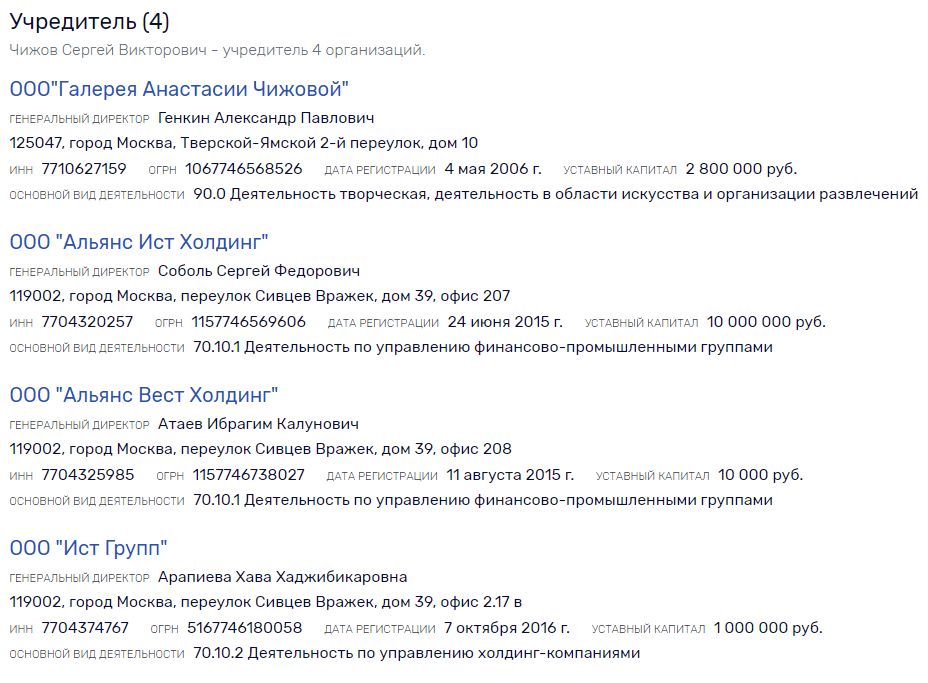The width and height of the screenshot is (928, 683).
Task: Open ООО "Альянс Вест Холдинг" link
Action: point(144,395)
